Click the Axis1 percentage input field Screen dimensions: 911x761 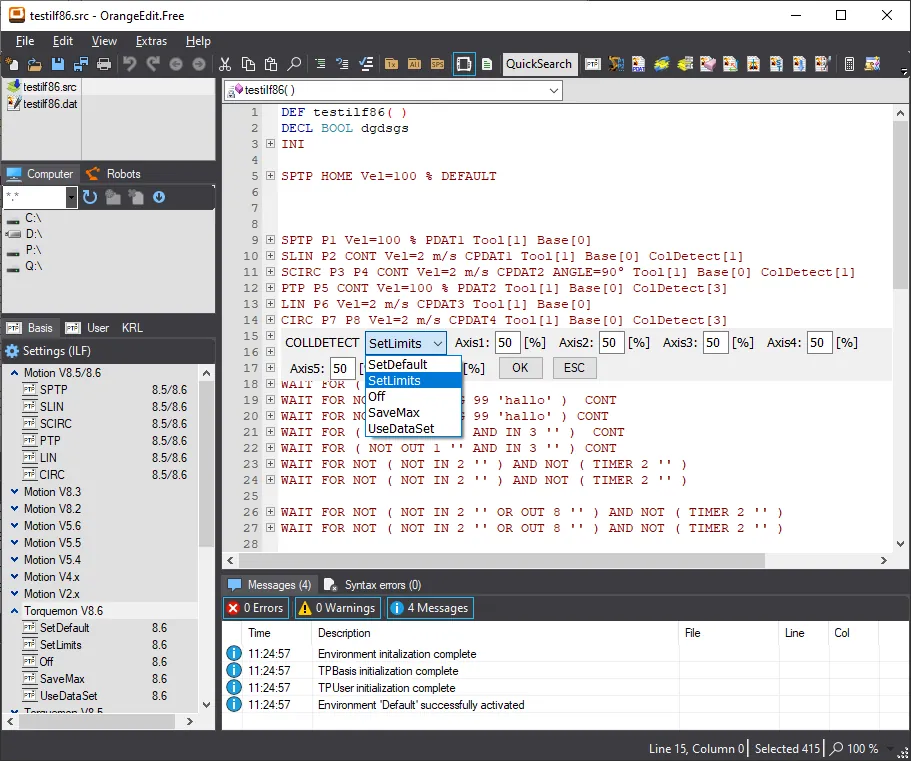pyautogui.click(x=507, y=343)
